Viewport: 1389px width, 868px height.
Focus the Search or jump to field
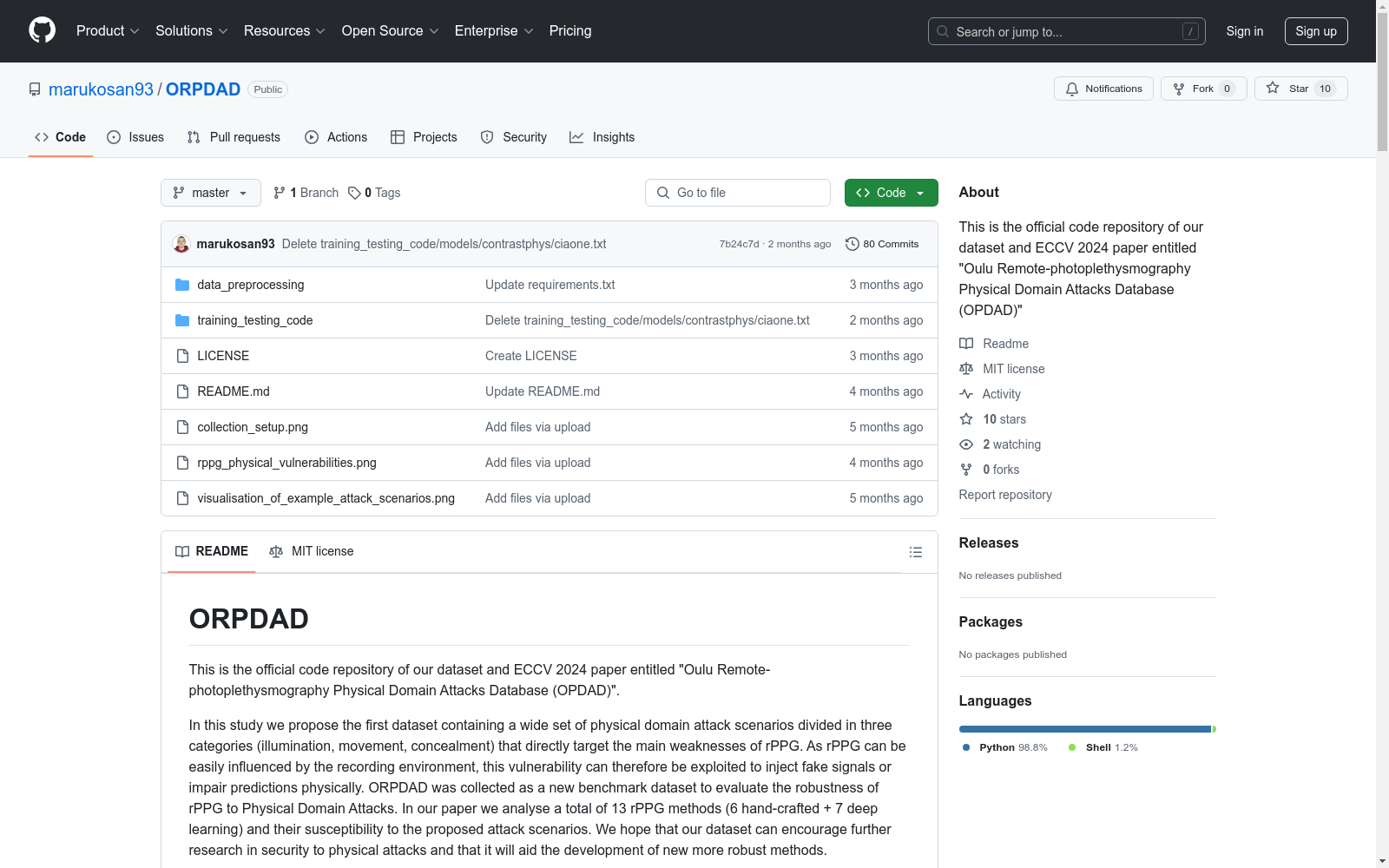tap(1067, 31)
